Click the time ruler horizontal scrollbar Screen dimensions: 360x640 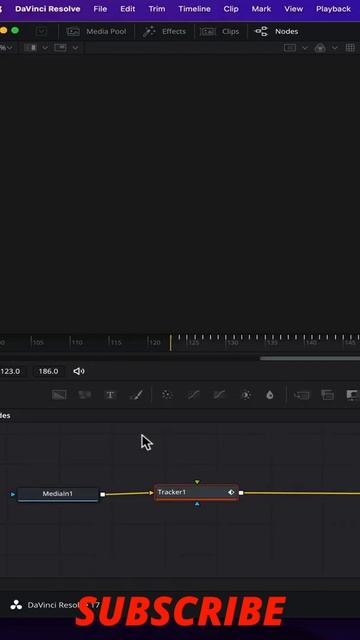310,358
